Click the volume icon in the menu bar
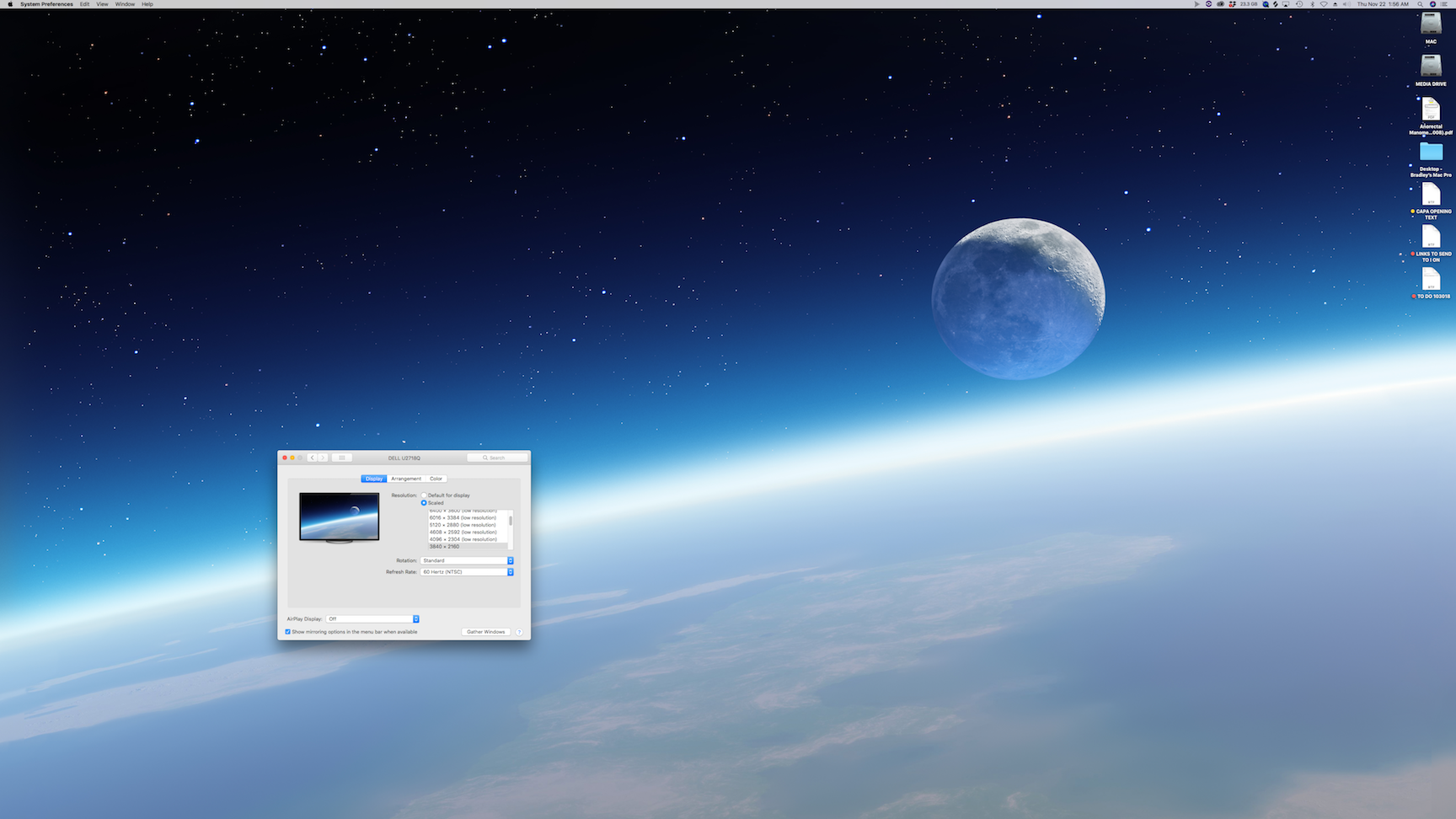 point(1346,4)
